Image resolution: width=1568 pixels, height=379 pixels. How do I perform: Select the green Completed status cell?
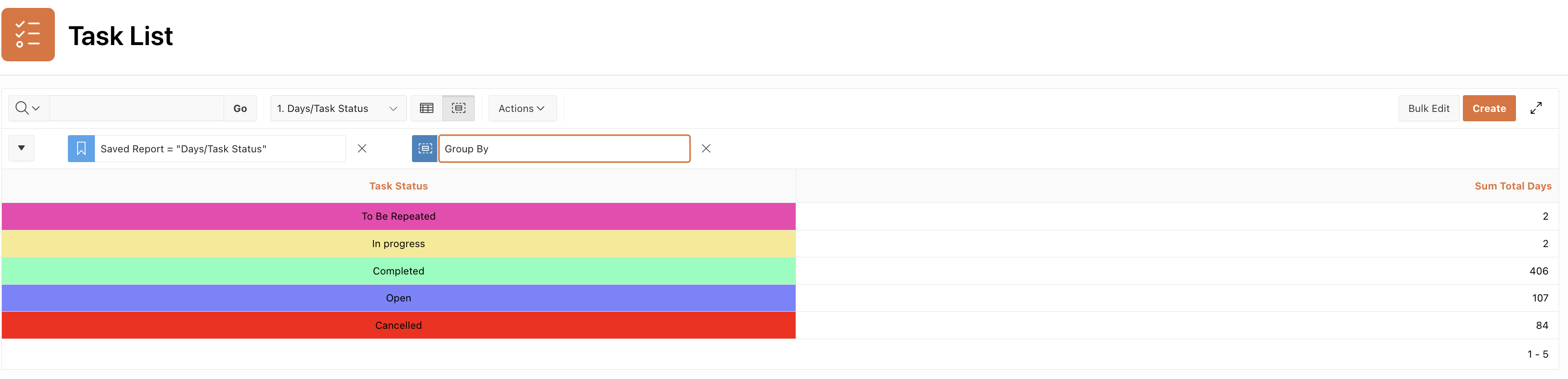point(398,271)
